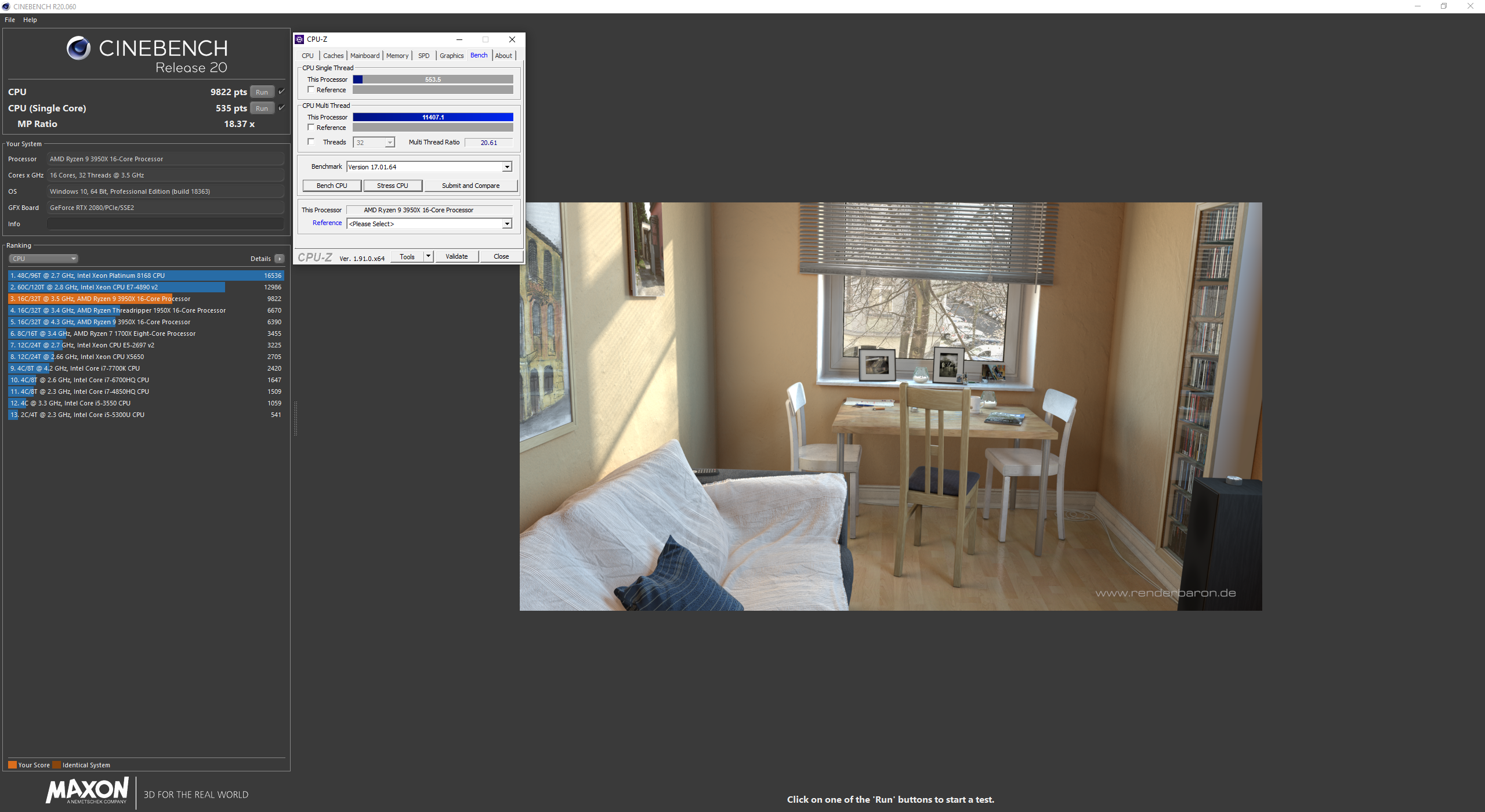Run the CPU multi-core test
The width and height of the screenshot is (1485, 812).
(x=262, y=92)
